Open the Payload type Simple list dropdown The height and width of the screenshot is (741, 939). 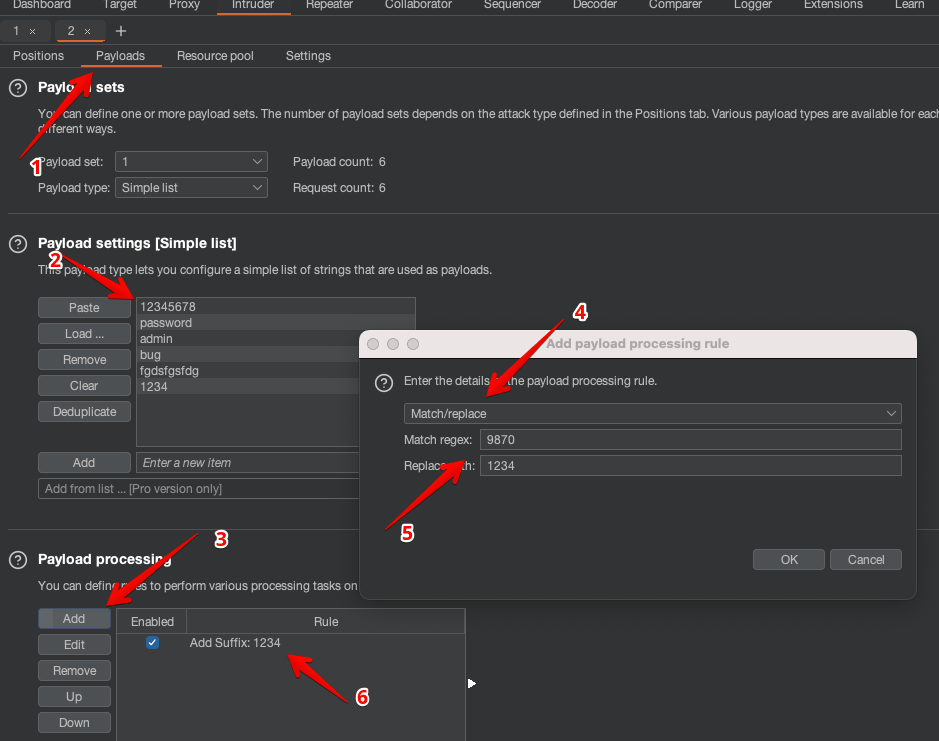tap(191, 187)
